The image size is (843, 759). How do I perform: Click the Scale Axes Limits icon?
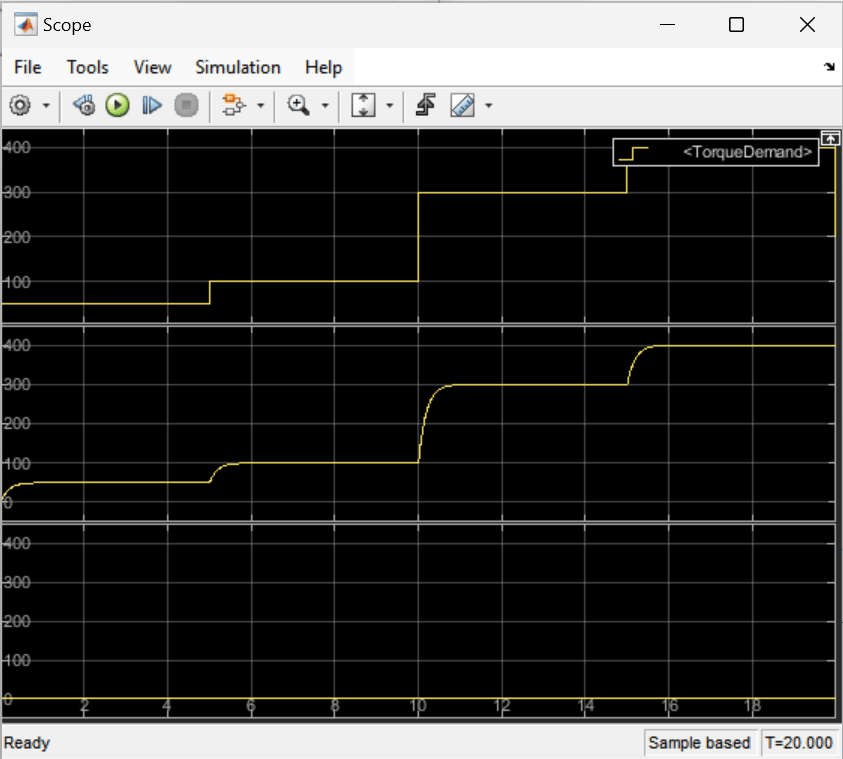point(364,105)
